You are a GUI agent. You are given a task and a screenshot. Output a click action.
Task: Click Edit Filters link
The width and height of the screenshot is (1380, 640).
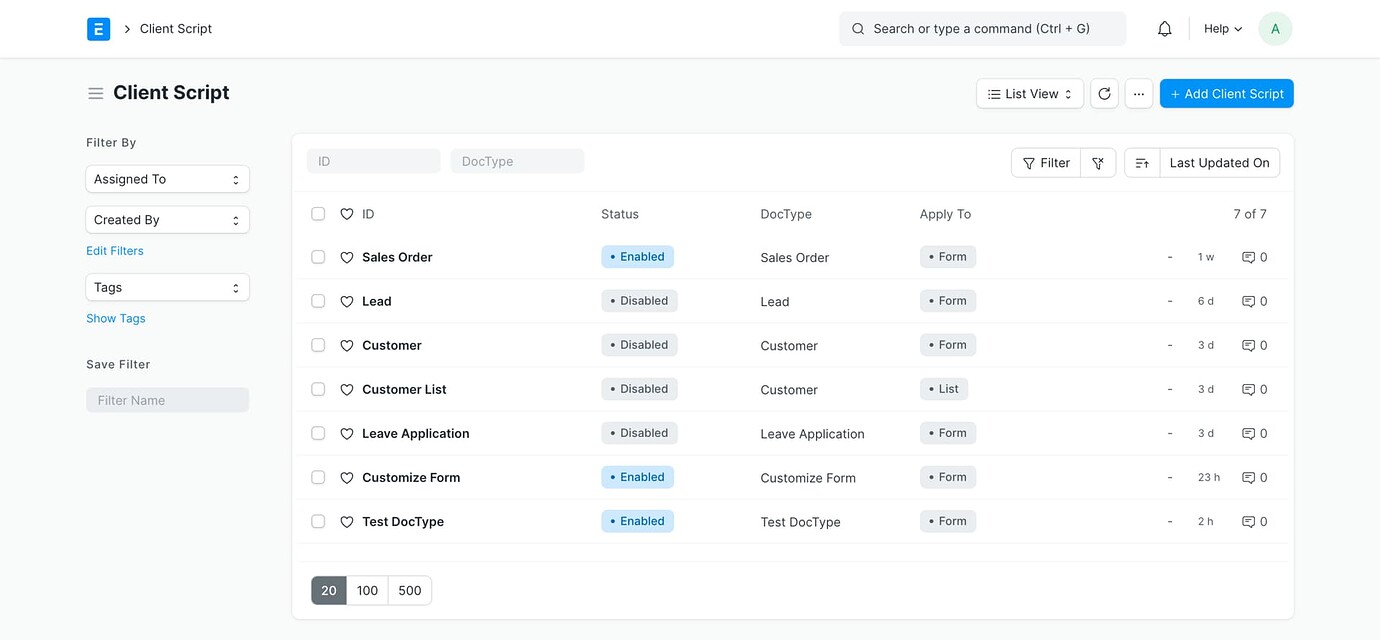pos(115,251)
